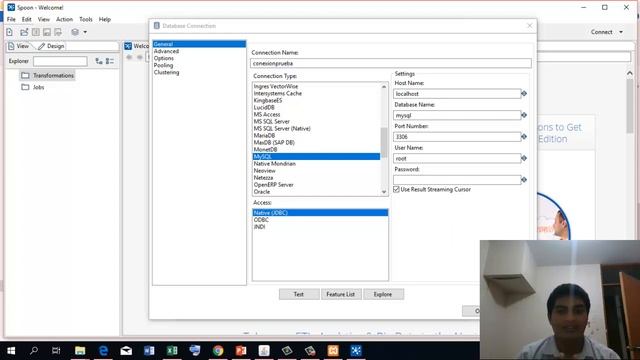Click the Connection Type list scroll-down arrow

pos(384,192)
